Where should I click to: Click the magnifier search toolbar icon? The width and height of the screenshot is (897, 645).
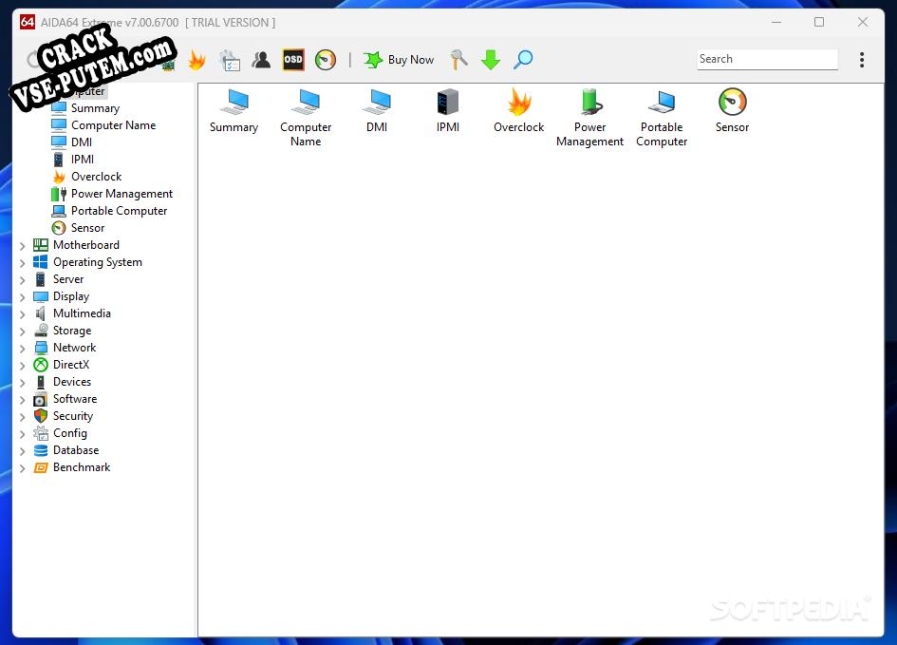click(523, 60)
